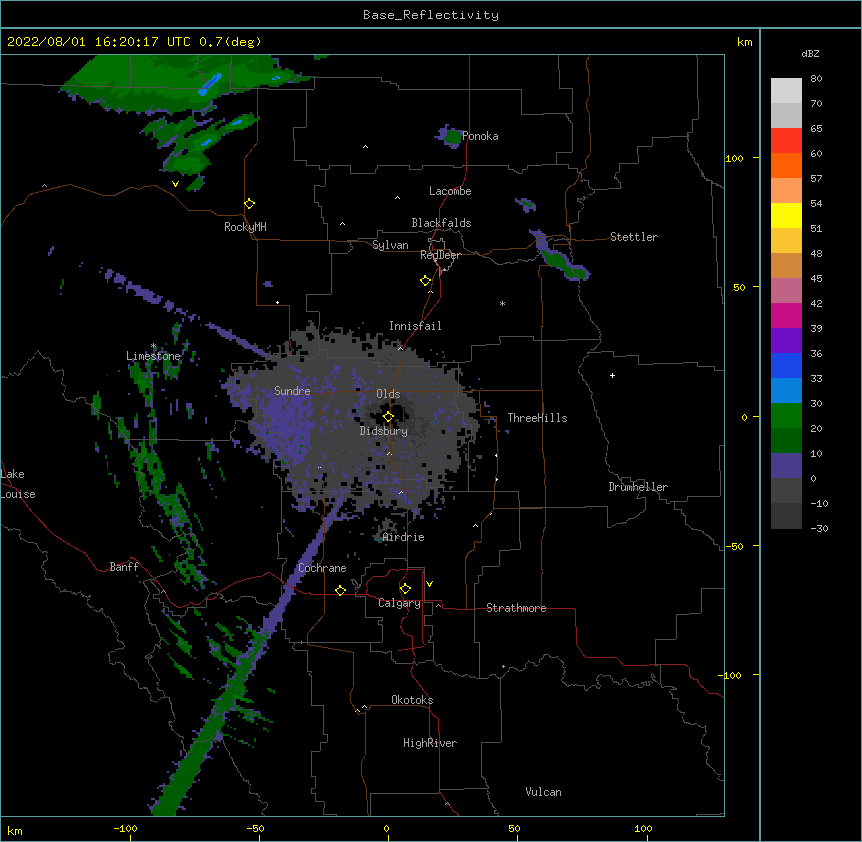Click the dBZ legend heading
The image size is (862, 842).
pos(810,54)
